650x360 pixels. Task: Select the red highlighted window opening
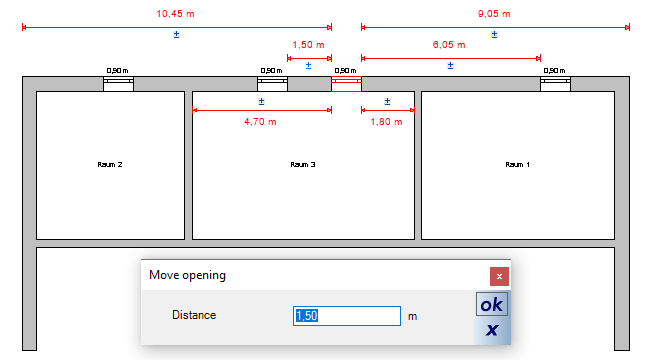[x=346, y=84]
